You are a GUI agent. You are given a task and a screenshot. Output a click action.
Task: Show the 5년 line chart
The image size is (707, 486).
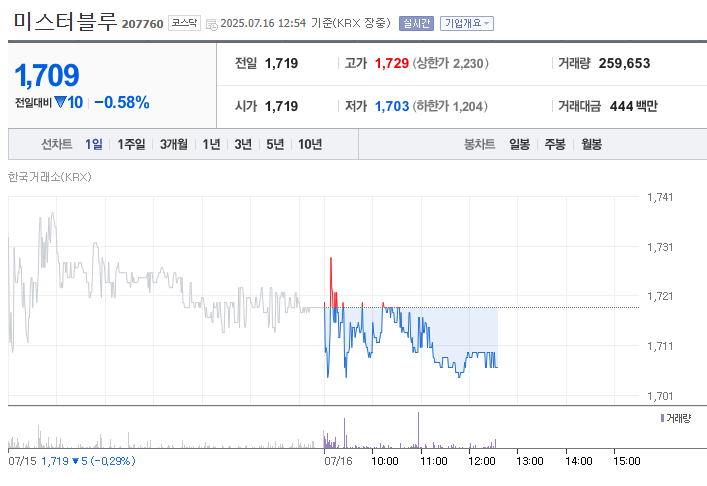tap(275, 144)
